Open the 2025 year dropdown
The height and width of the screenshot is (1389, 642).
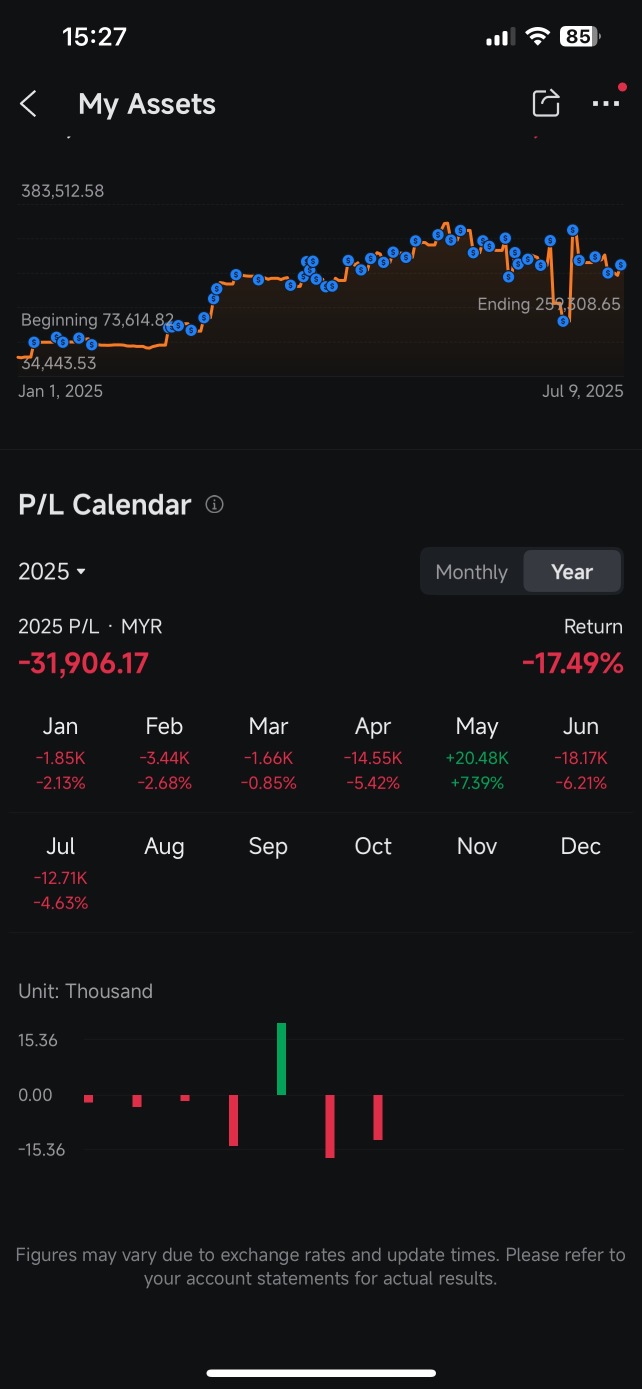click(52, 572)
